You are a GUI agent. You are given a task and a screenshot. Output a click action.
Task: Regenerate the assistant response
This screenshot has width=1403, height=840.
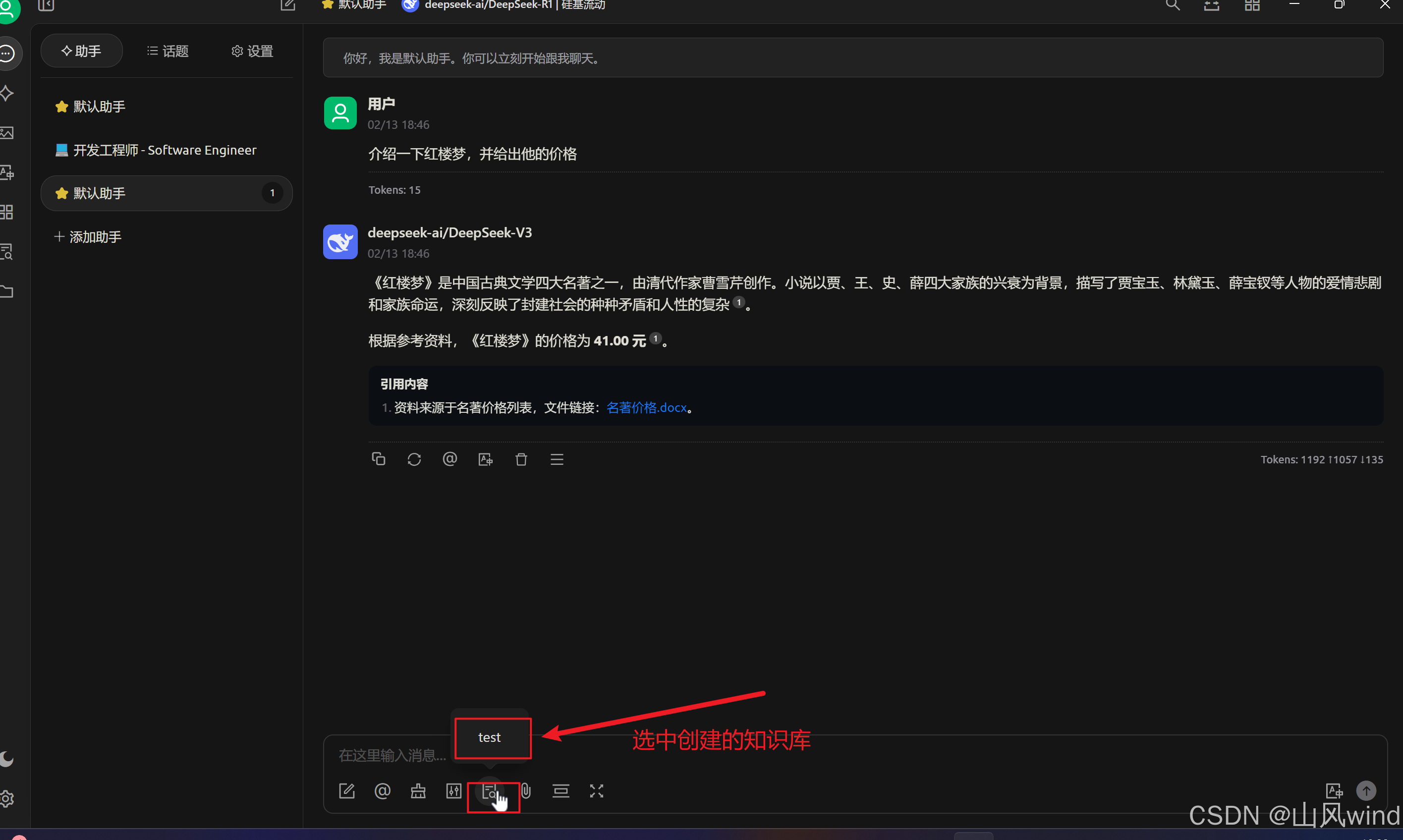point(414,459)
